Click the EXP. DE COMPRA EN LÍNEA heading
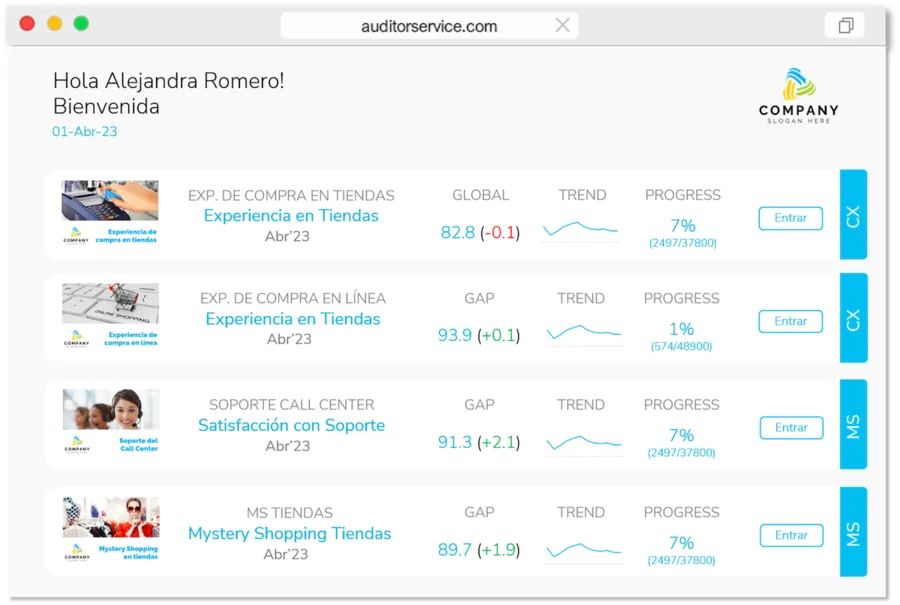The width and height of the screenshot is (900, 605). [x=293, y=298]
